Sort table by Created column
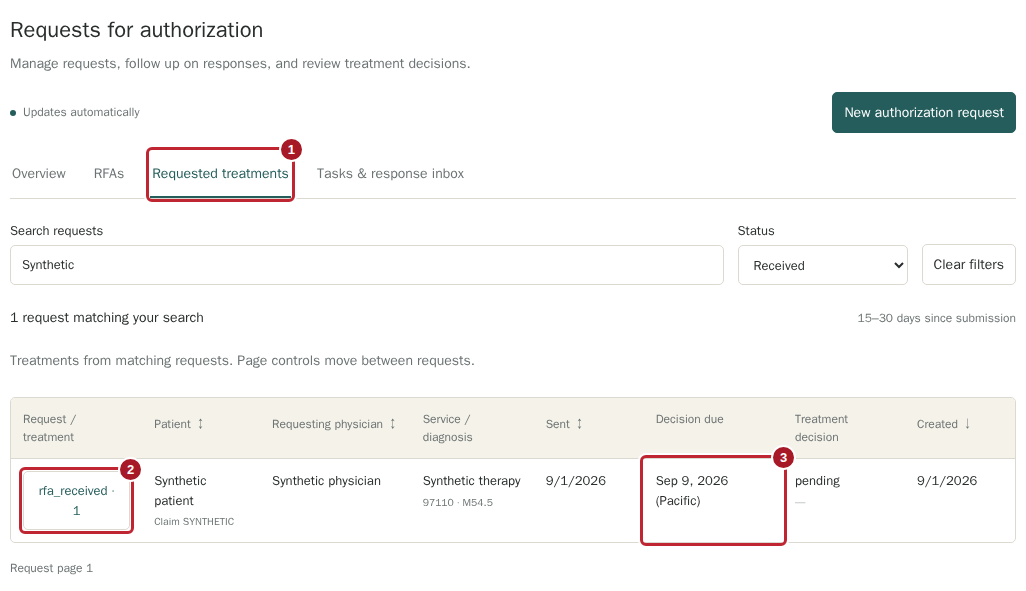This screenshot has height=591, width=1026. tap(944, 424)
